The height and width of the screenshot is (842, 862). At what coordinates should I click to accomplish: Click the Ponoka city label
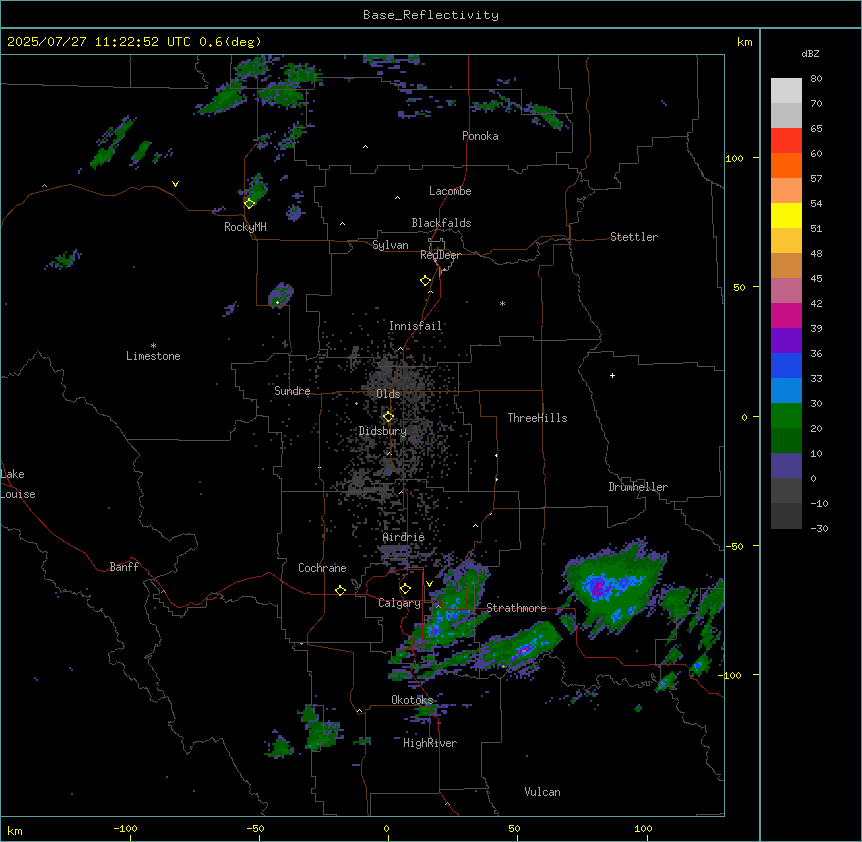pos(480,136)
